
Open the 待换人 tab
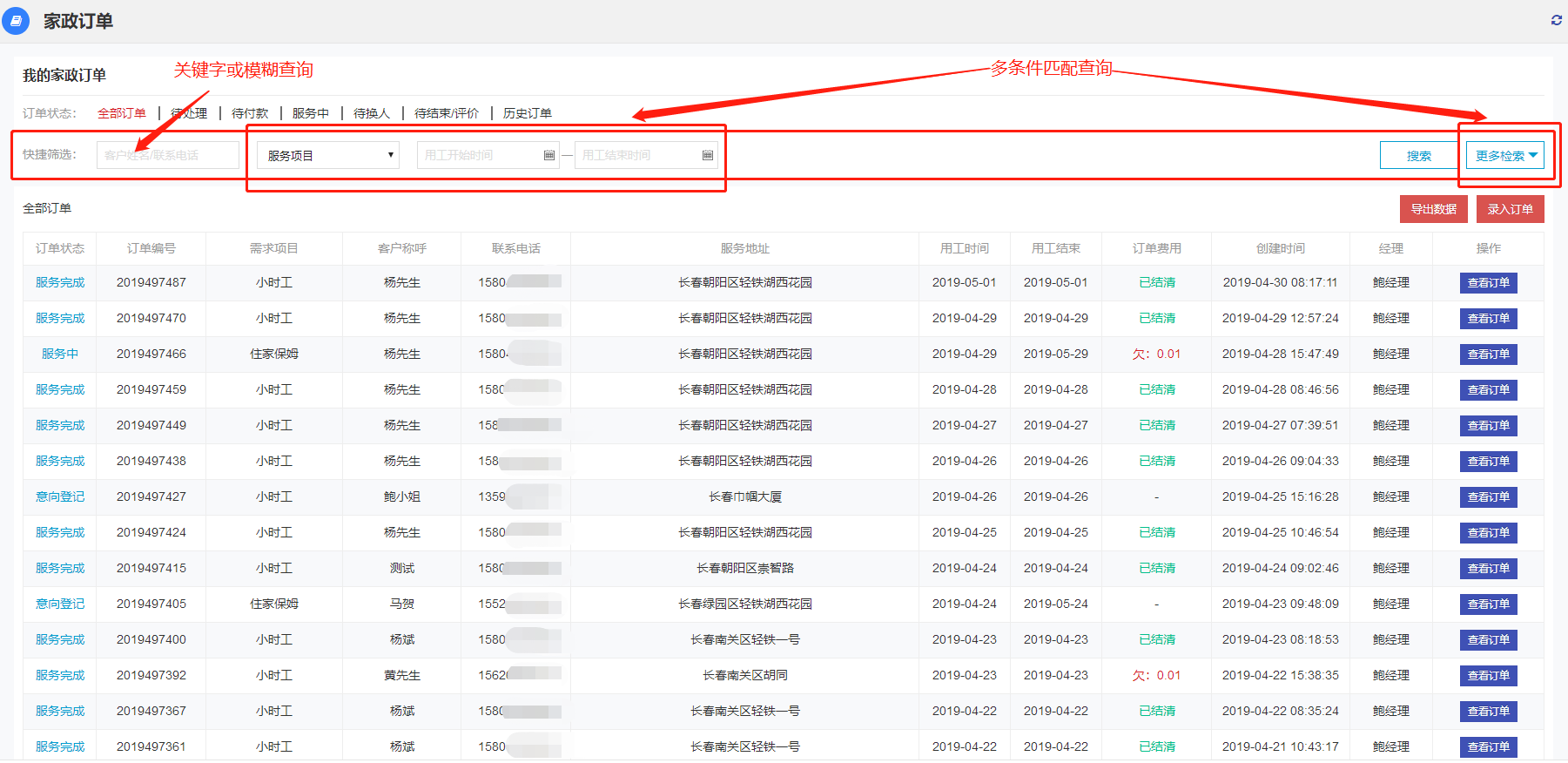tap(372, 113)
